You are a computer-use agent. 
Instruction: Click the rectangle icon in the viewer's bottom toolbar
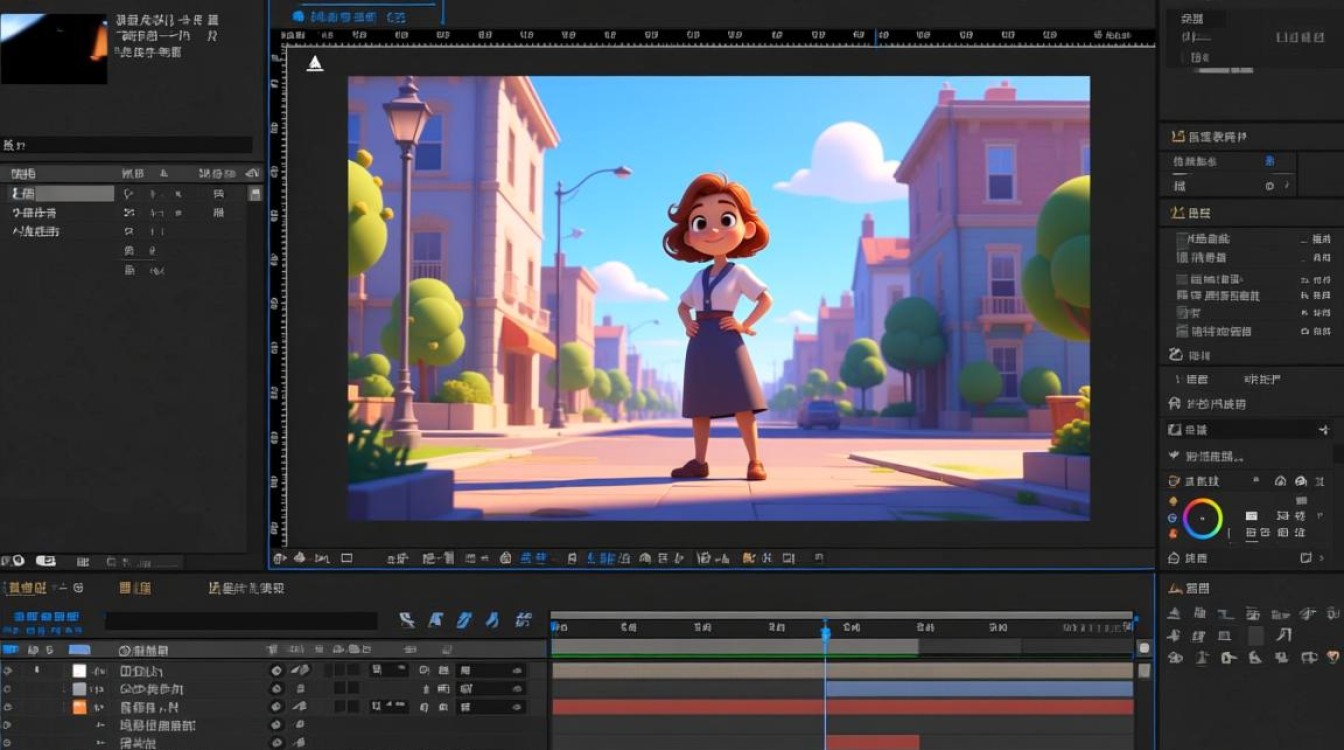(x=347, y=558)
